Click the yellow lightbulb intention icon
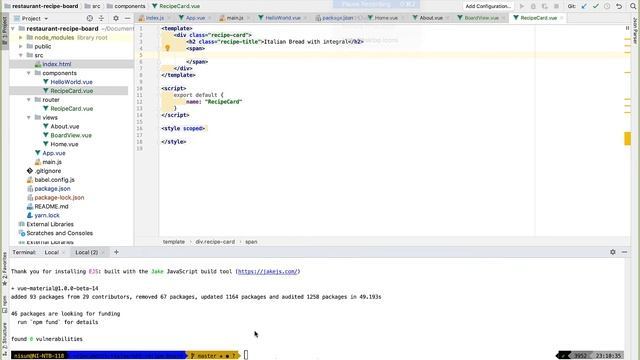 167,48
